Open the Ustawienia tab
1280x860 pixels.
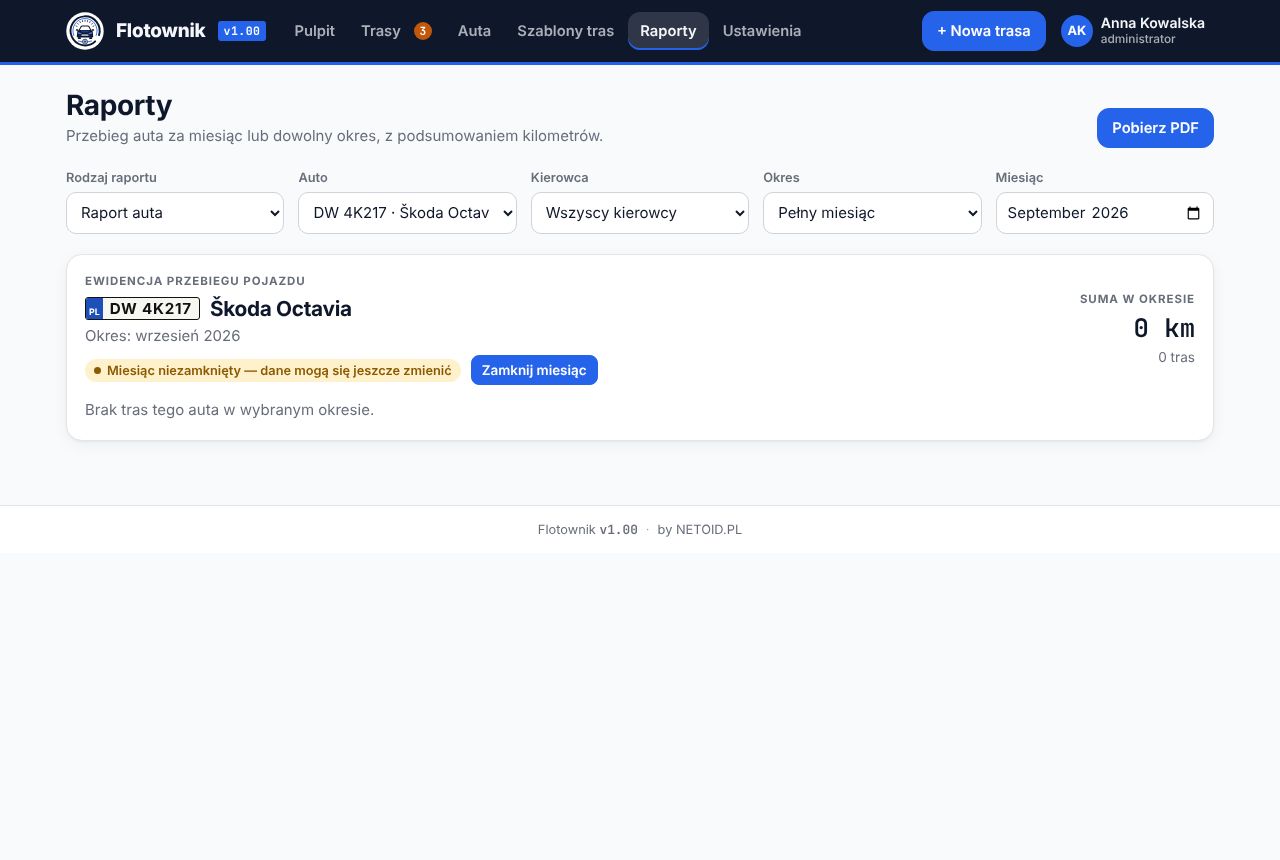coord(762,31)
